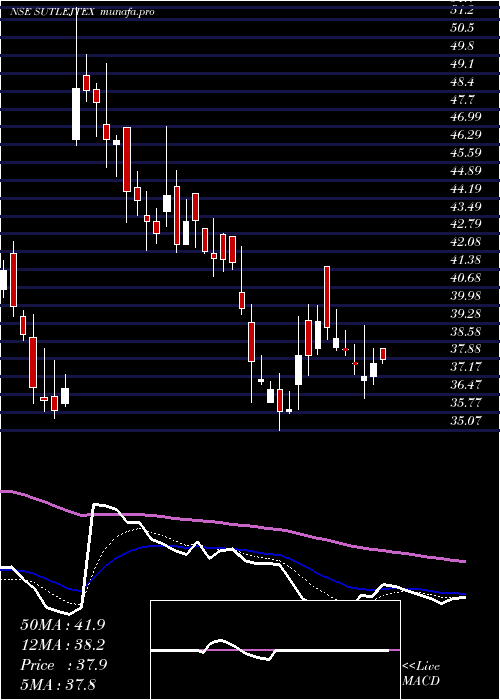500x700 pixels.
Task: Click the 12MA : 38.2 readout
Action: click(63, 645)
